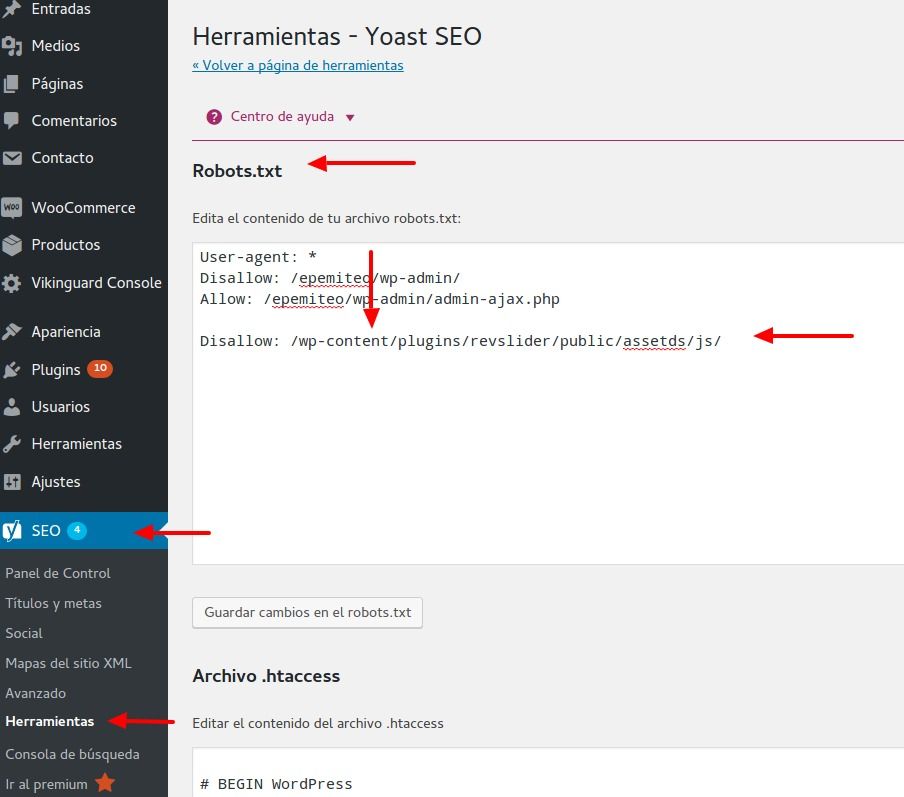Click Ir al premium link
The height and width of the screenshot is (797, 904).
tap(46, 784)
